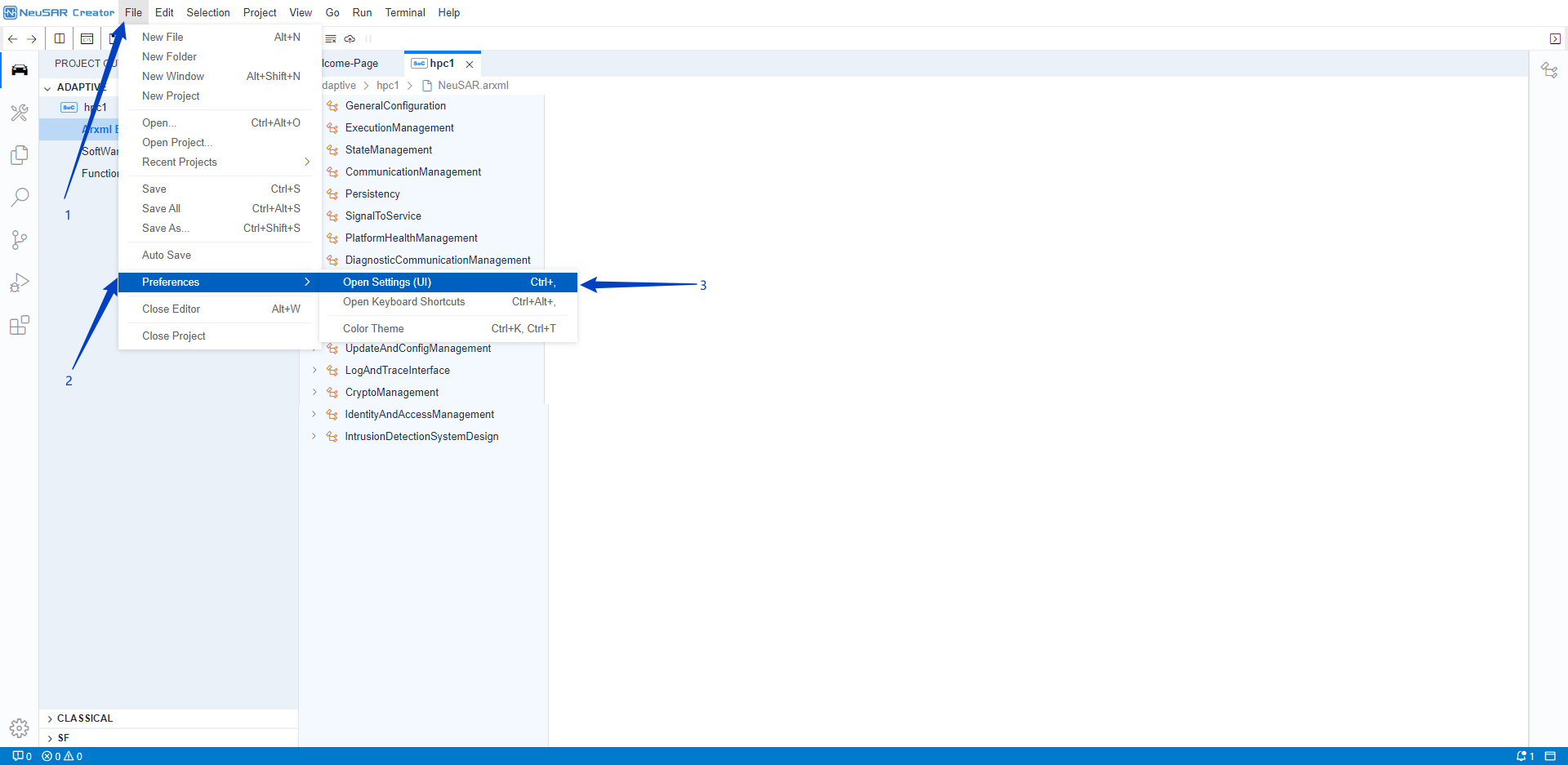Open the tree-structure icon in the right sidebar
Image resolution: width=1568 pixels, height=765 pixels.
[1549, 70]
